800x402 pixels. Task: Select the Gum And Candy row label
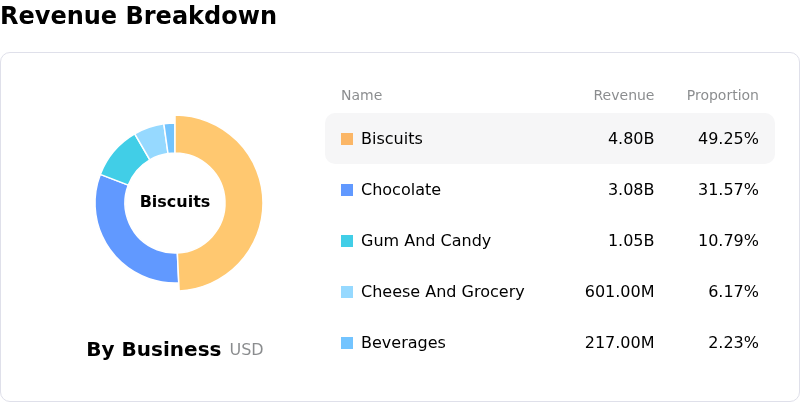(x=425, y=241)
